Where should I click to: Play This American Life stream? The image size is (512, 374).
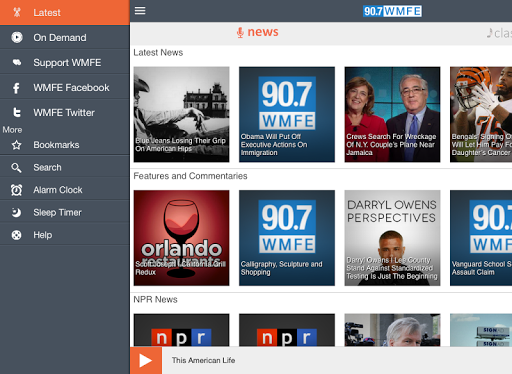[x=146, y=360]
